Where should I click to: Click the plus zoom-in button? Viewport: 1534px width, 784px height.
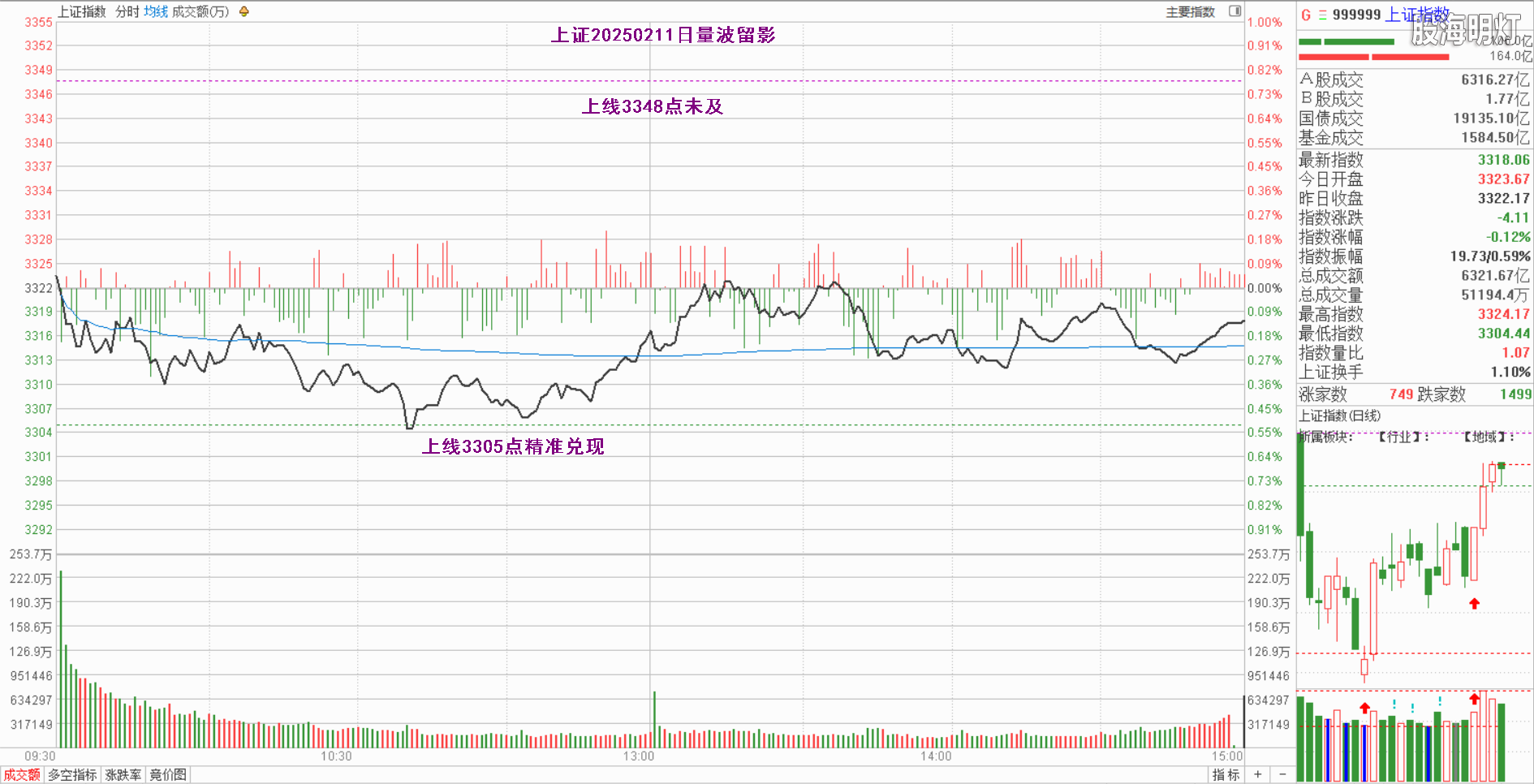(x=1257, y=774)
